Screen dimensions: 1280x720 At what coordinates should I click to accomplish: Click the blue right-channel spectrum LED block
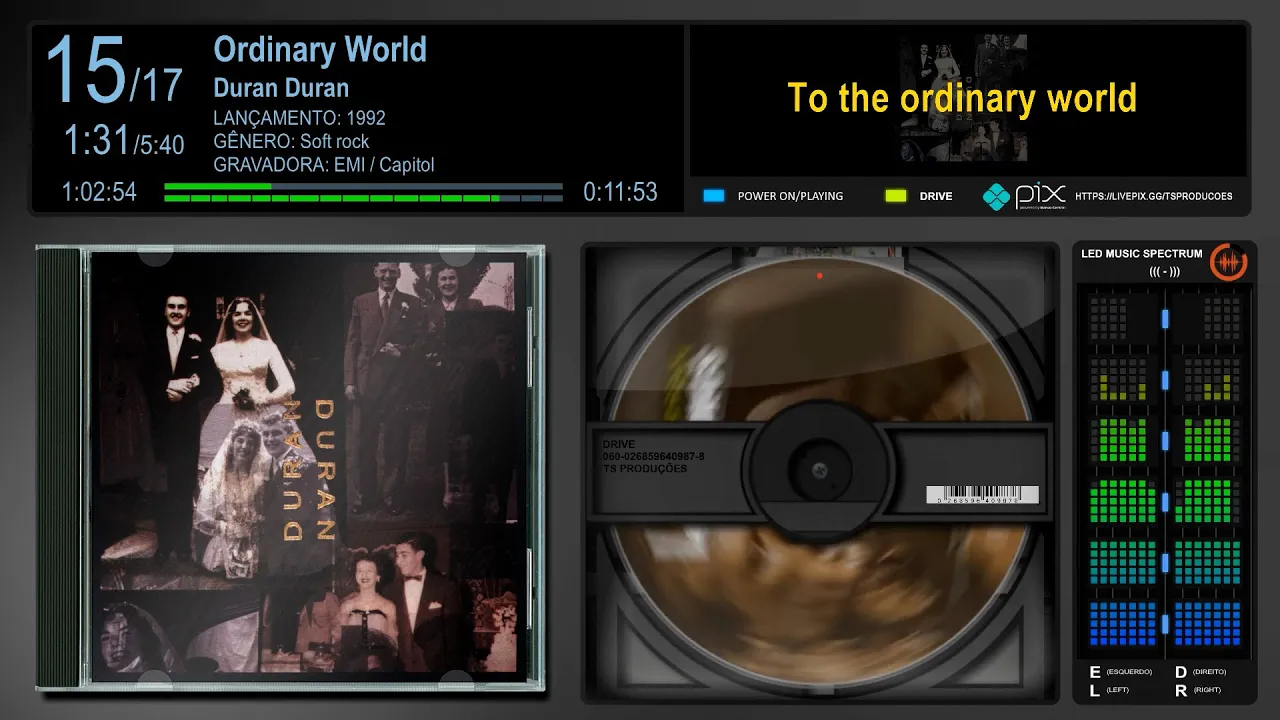tap(1207, 623)
